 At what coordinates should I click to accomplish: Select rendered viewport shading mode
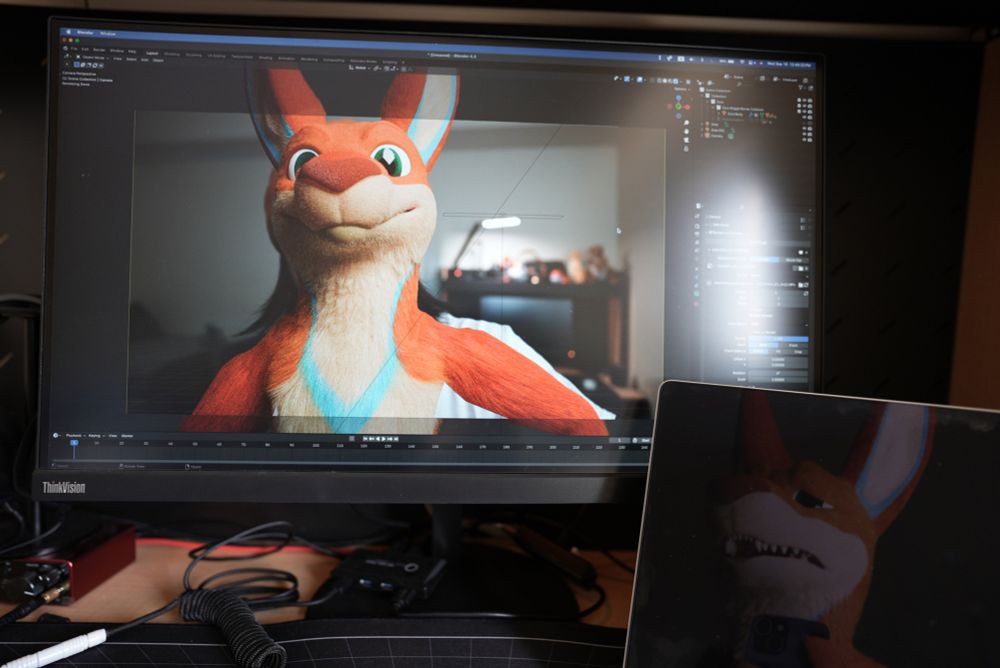(675, 81)
